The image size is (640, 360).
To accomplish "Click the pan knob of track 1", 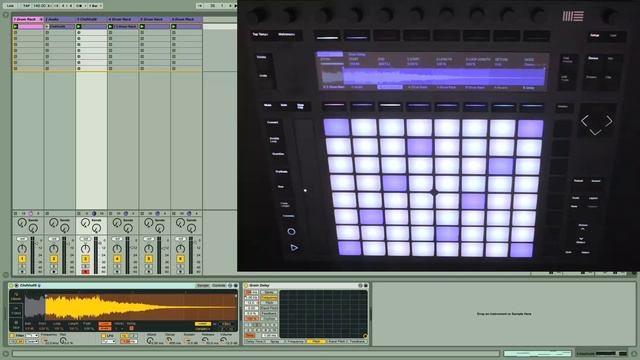I will coord(22,249).
